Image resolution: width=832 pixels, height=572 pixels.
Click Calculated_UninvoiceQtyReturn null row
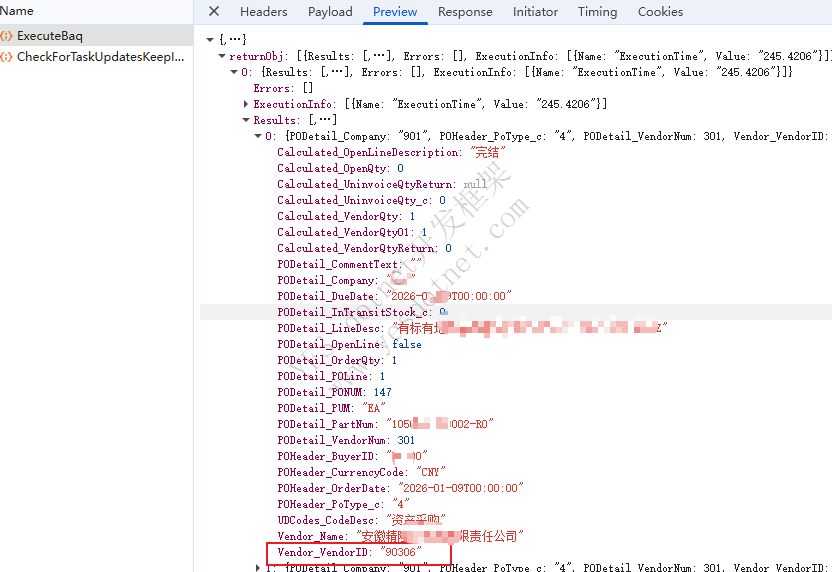pyautogui.click(x=382, y=184)
